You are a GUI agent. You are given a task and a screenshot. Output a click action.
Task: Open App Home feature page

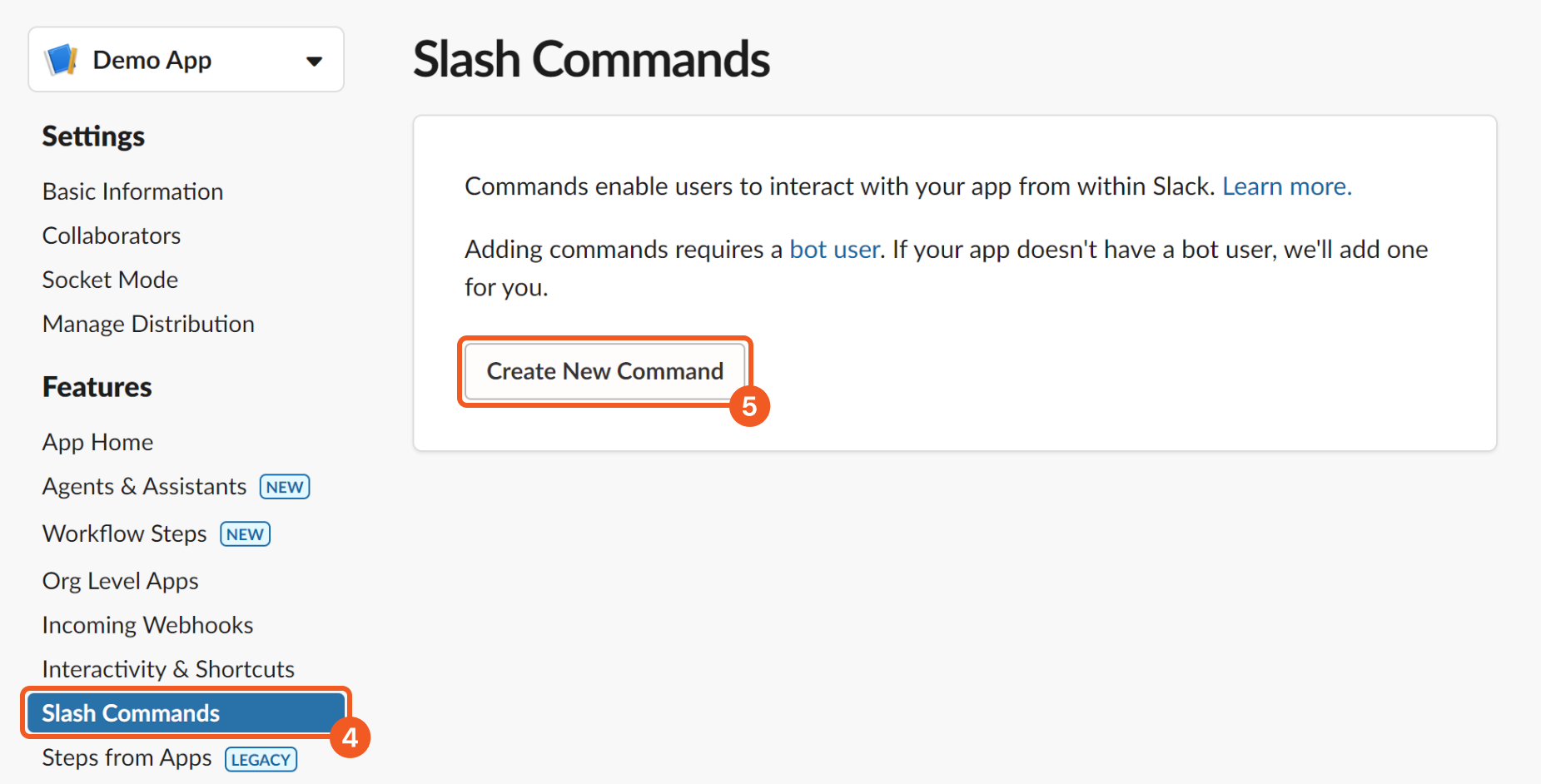tap(97, 442)
